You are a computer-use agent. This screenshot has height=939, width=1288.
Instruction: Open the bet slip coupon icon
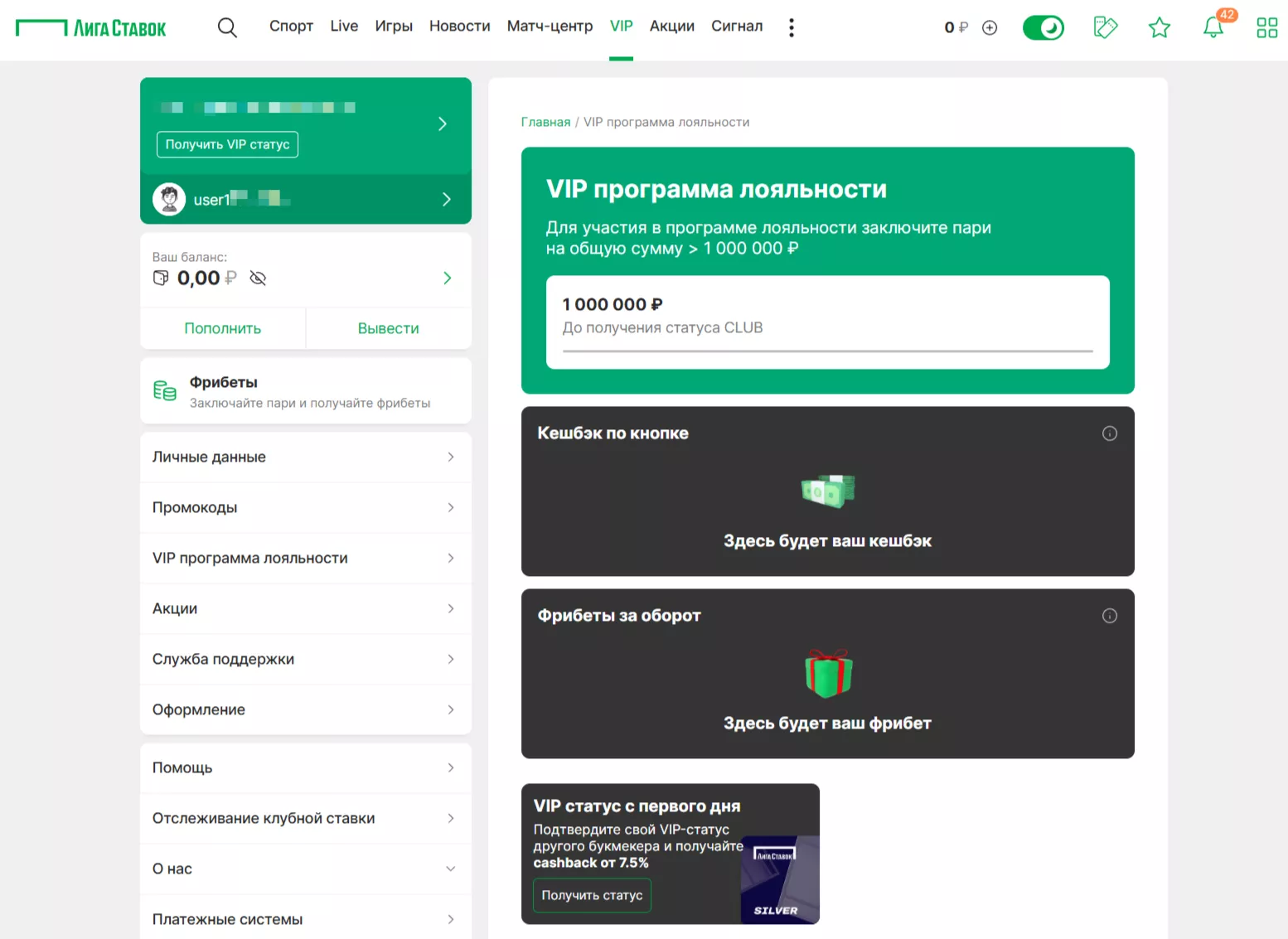1105,27
